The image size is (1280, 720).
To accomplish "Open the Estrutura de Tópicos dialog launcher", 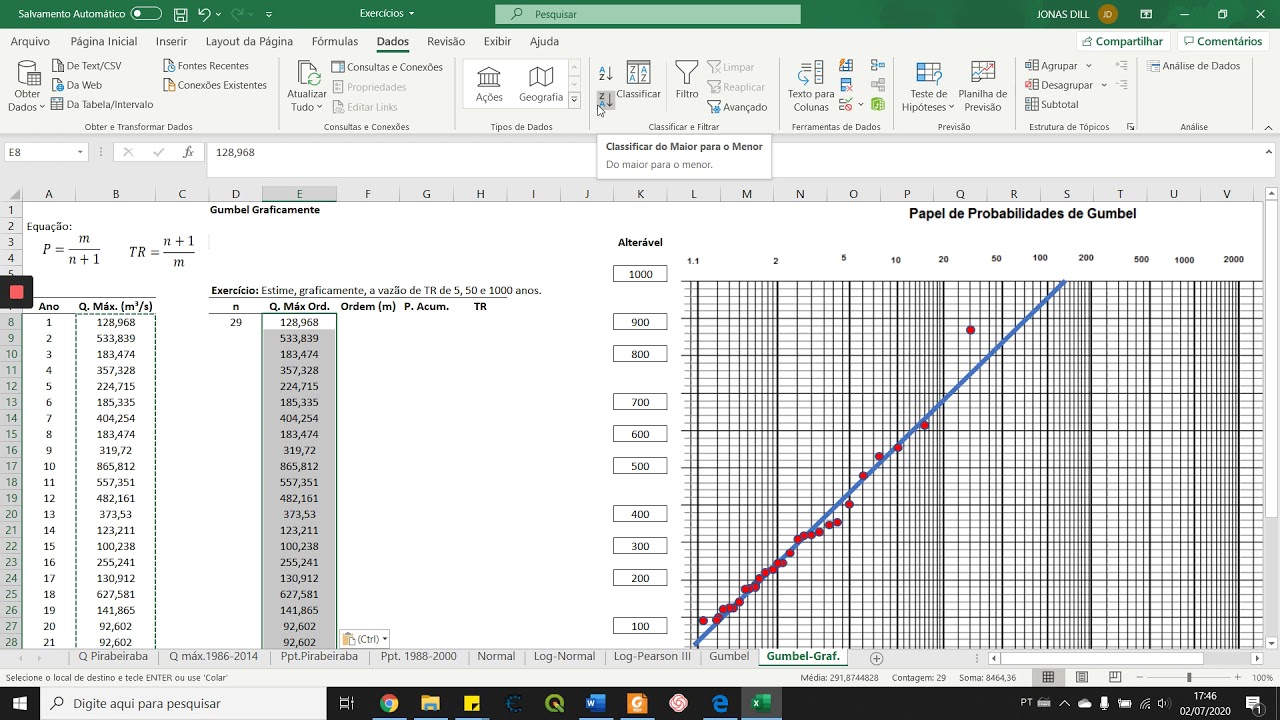I will [1131, 127].
